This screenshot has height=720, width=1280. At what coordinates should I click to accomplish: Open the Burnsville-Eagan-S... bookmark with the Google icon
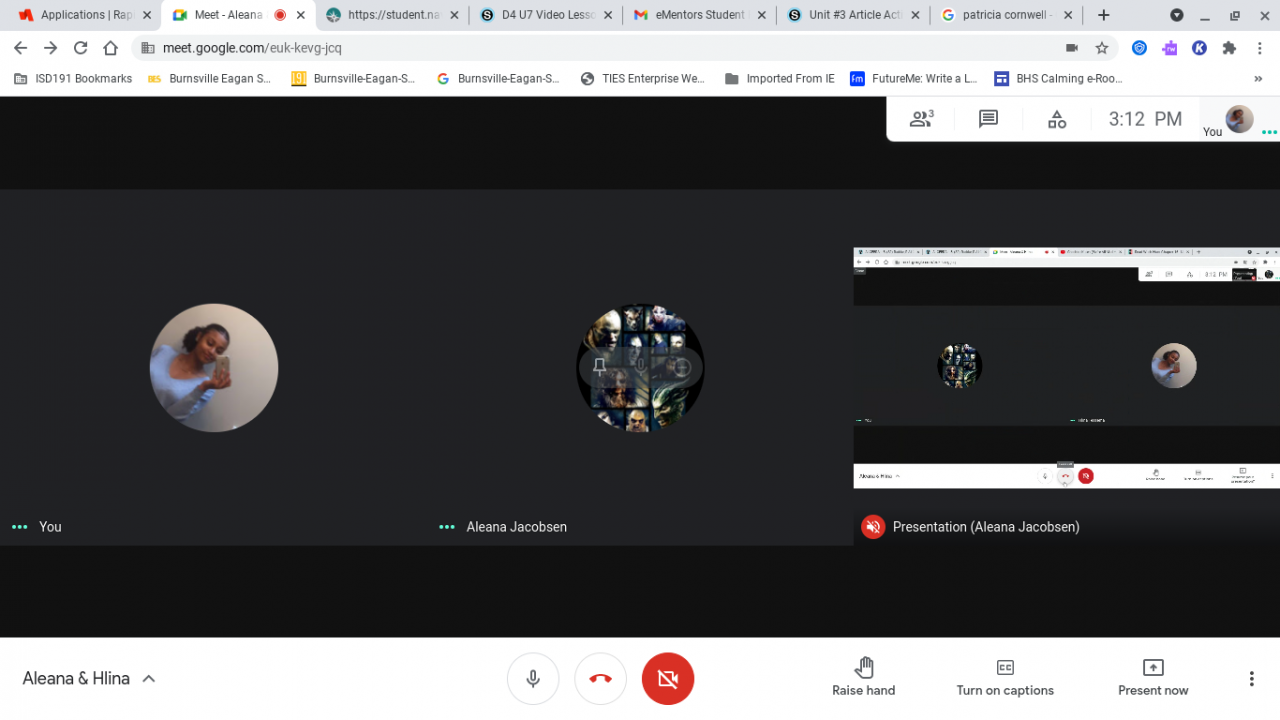click(x=498, y=79)
